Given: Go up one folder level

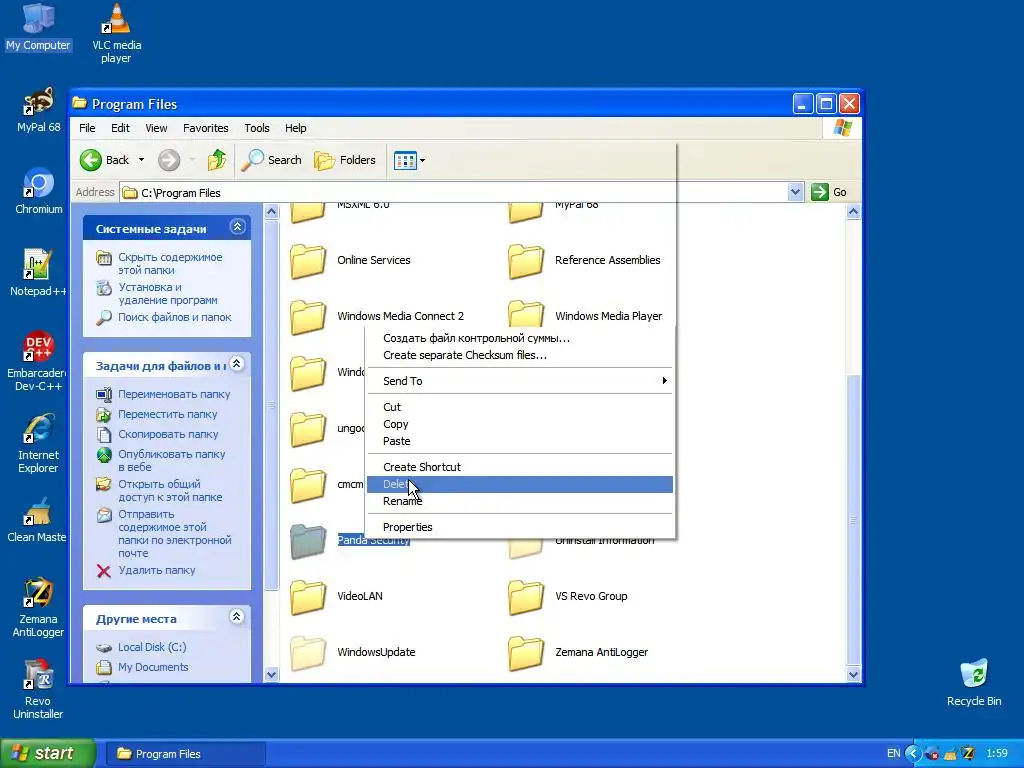Looking at the screenshot, I should click(217, 160).
